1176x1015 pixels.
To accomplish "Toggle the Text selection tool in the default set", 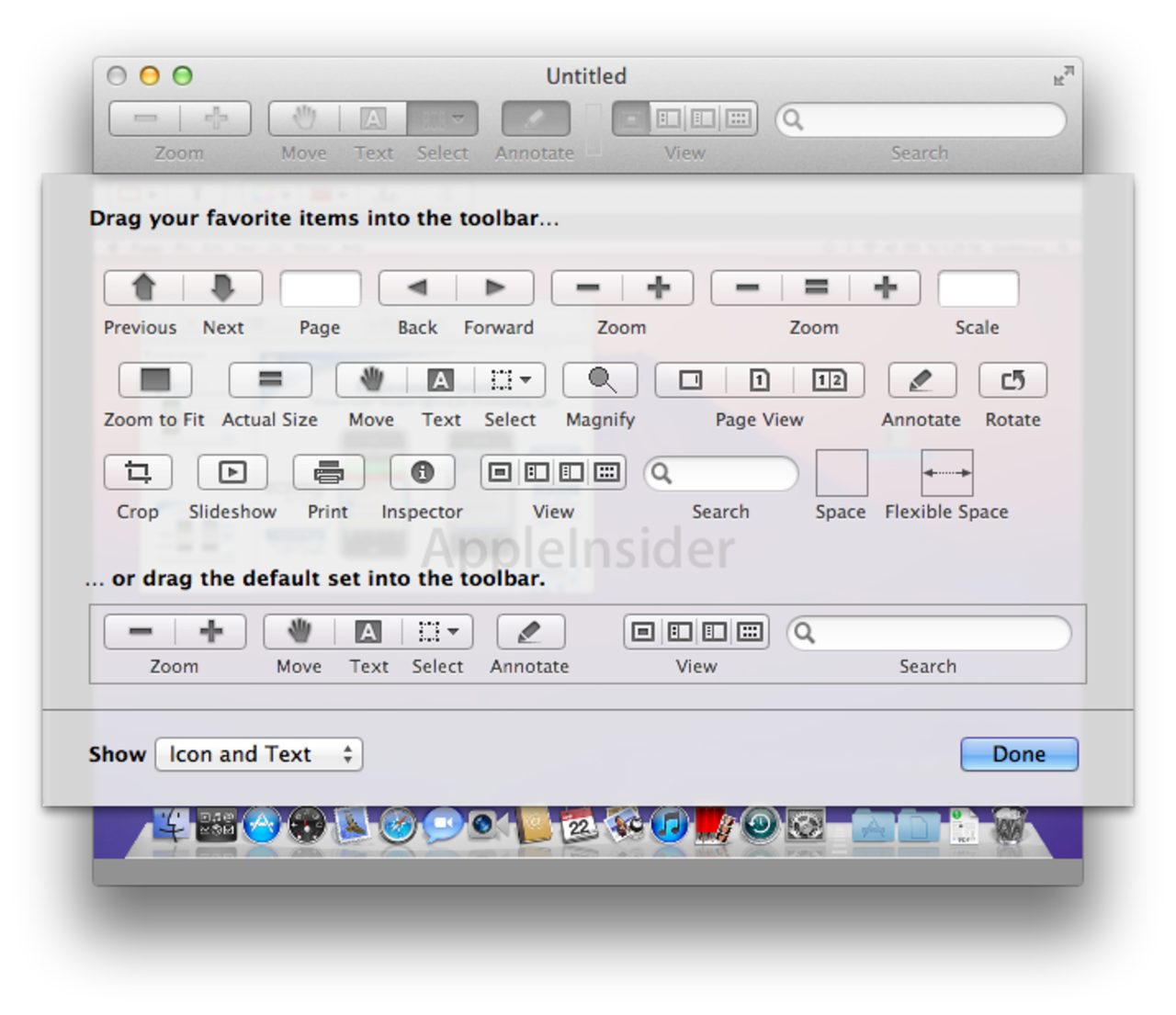I will tap(368, 632).
